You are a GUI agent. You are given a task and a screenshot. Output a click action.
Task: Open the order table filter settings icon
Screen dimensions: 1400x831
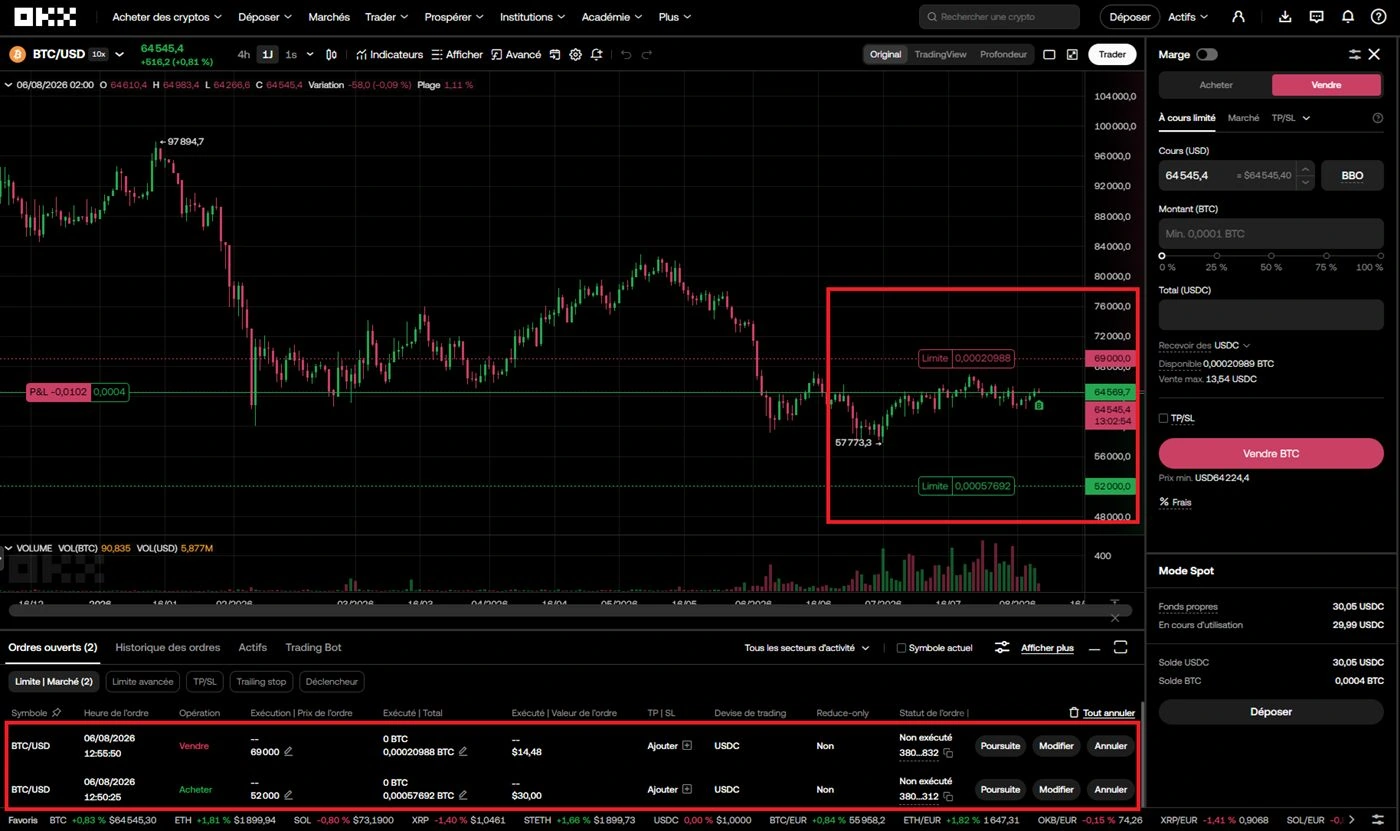click(x=1002, y=648)
